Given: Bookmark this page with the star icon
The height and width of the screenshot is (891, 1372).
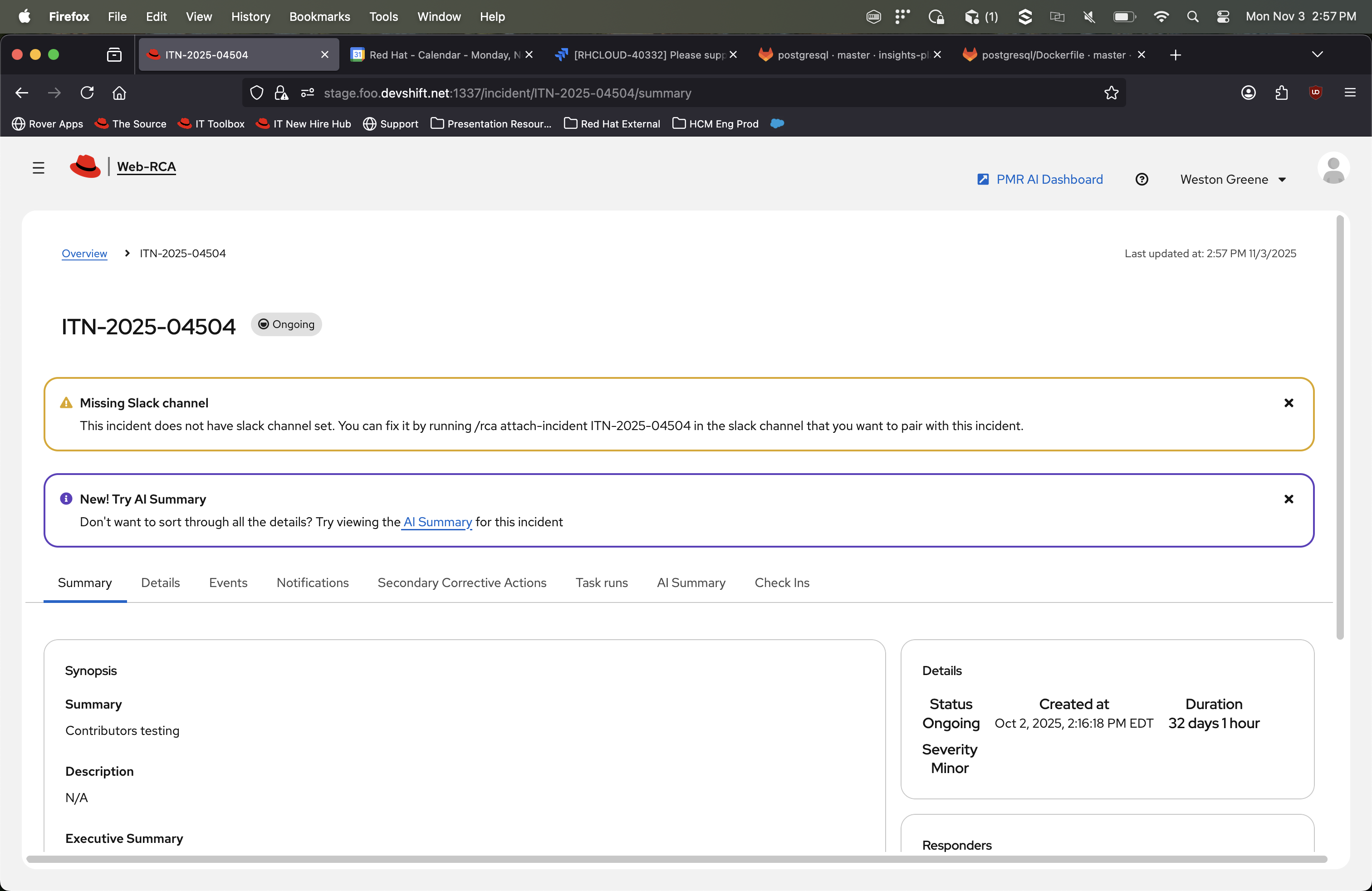Looking at the screenshot, I should (1111, 93).
